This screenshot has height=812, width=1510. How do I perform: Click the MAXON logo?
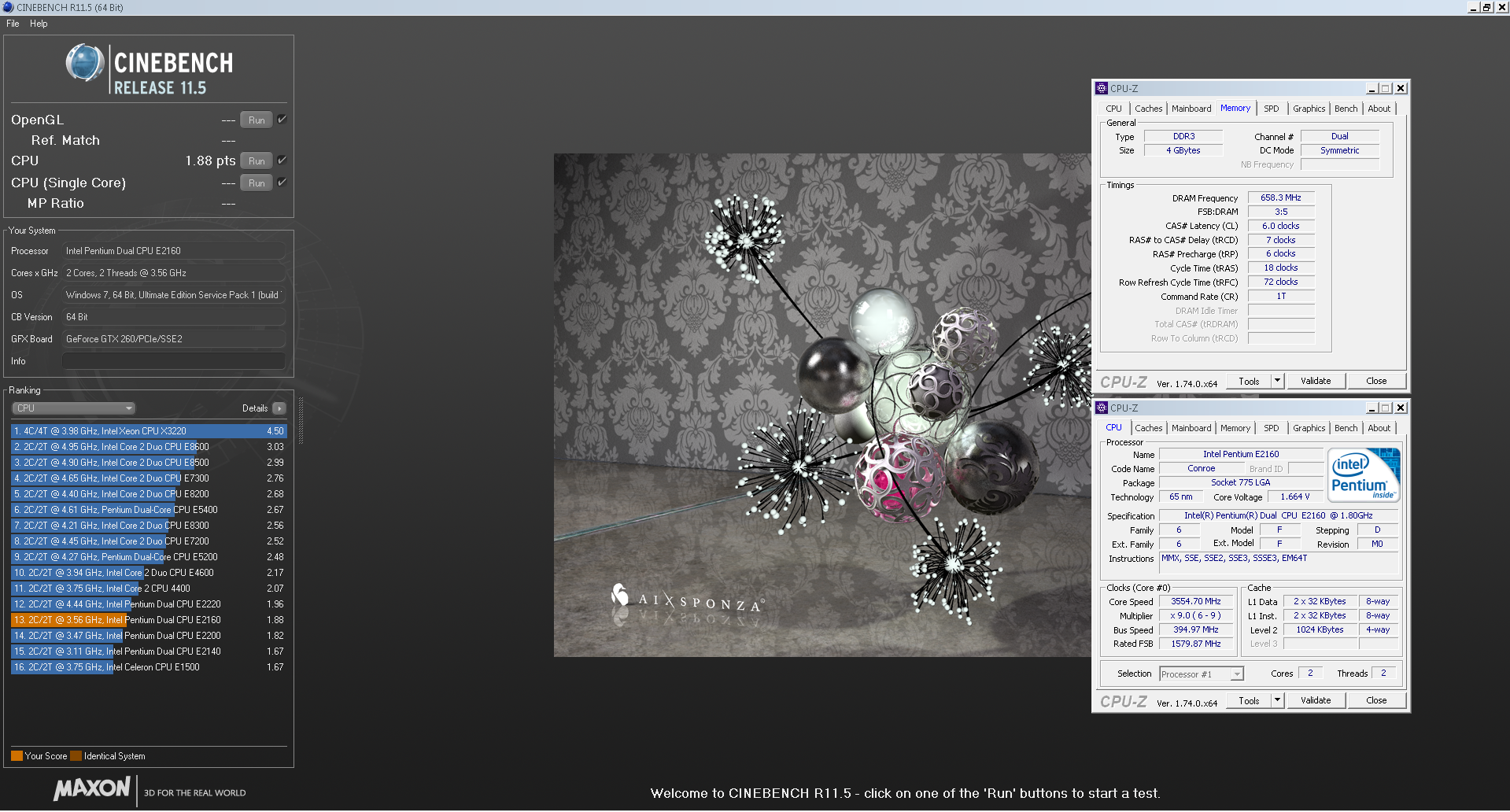(92, 789)
